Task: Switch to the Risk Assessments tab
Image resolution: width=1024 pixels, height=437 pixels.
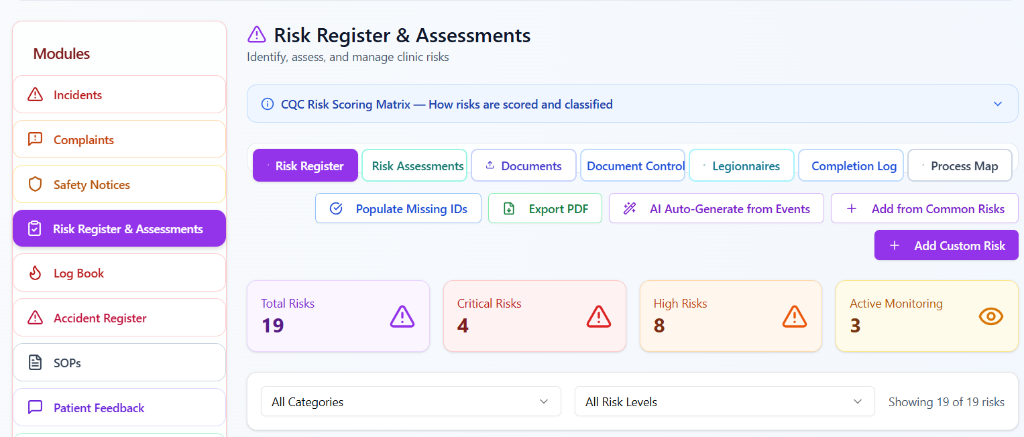Action: pos(415,165)
